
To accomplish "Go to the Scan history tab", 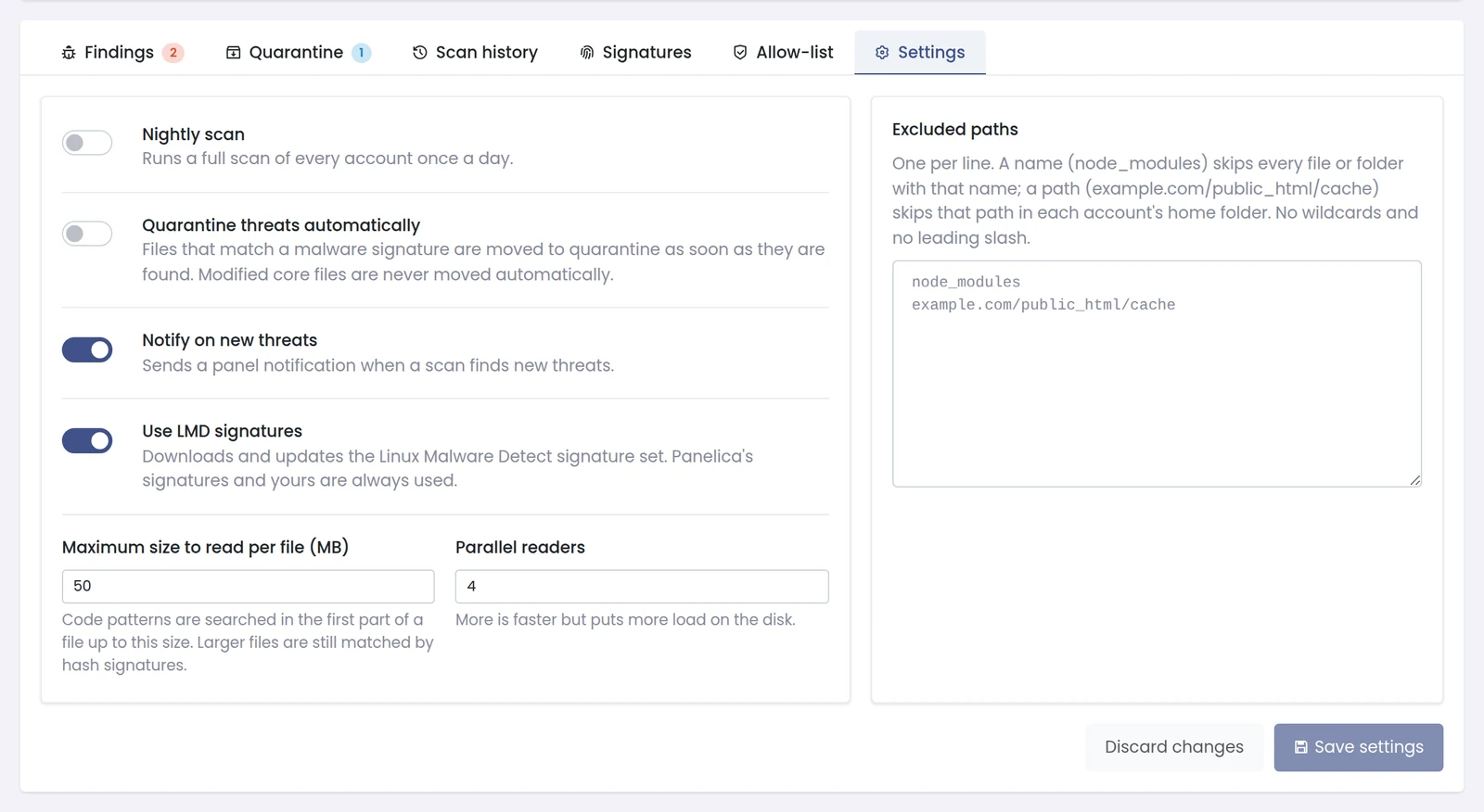I will pos(475,53).
